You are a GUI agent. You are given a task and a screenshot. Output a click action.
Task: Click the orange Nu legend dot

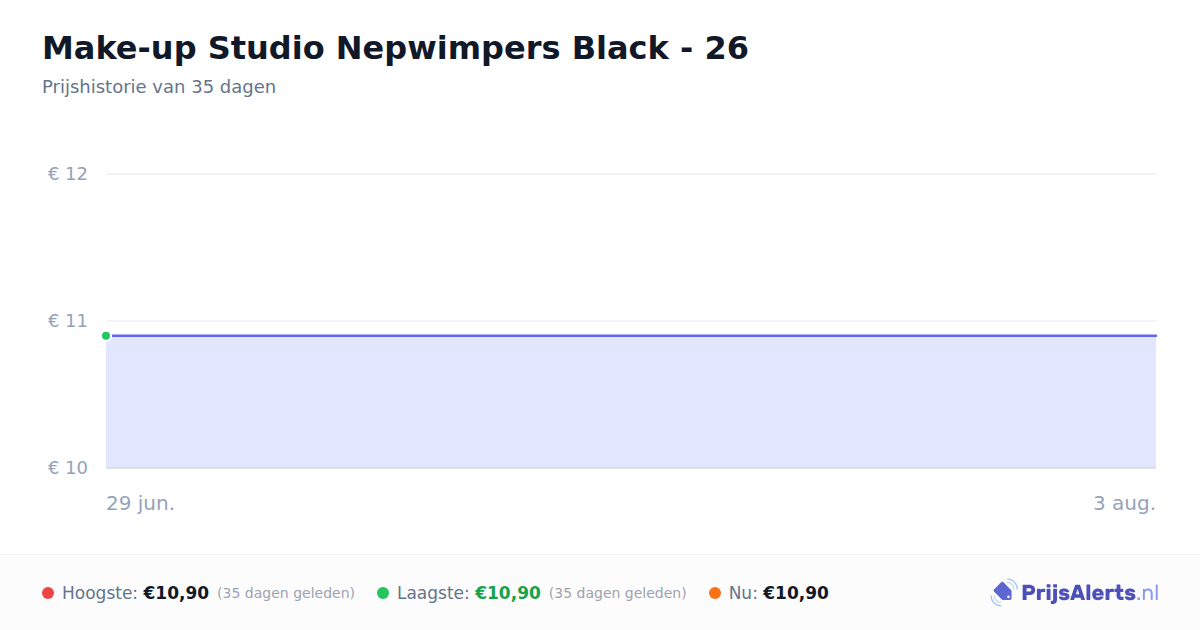coord(715,593)
